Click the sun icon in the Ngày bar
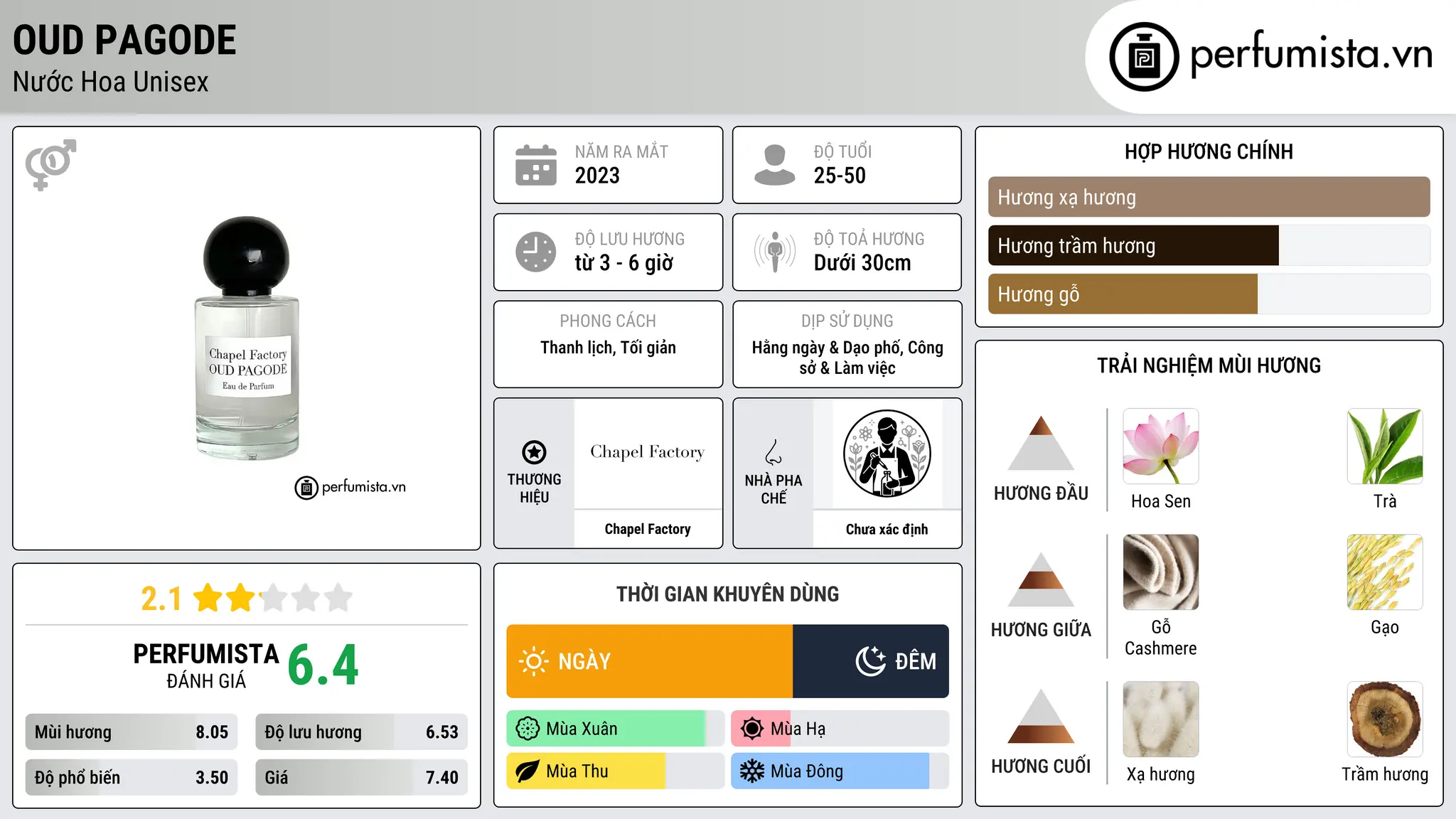Screen dimensions: 1456x819 pos(533,661)
